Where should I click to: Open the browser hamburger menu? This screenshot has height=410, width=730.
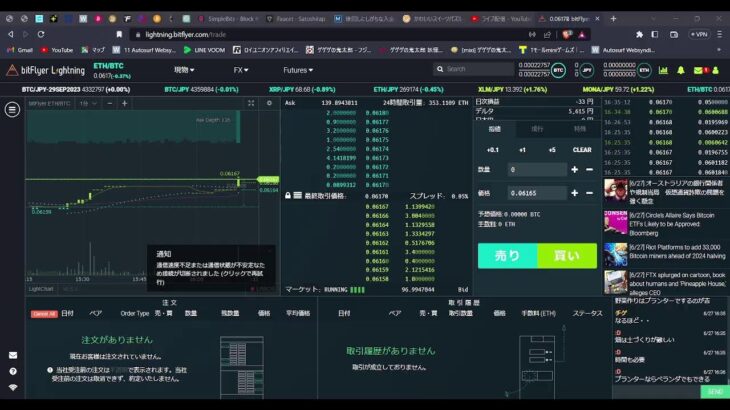(720, 34)
